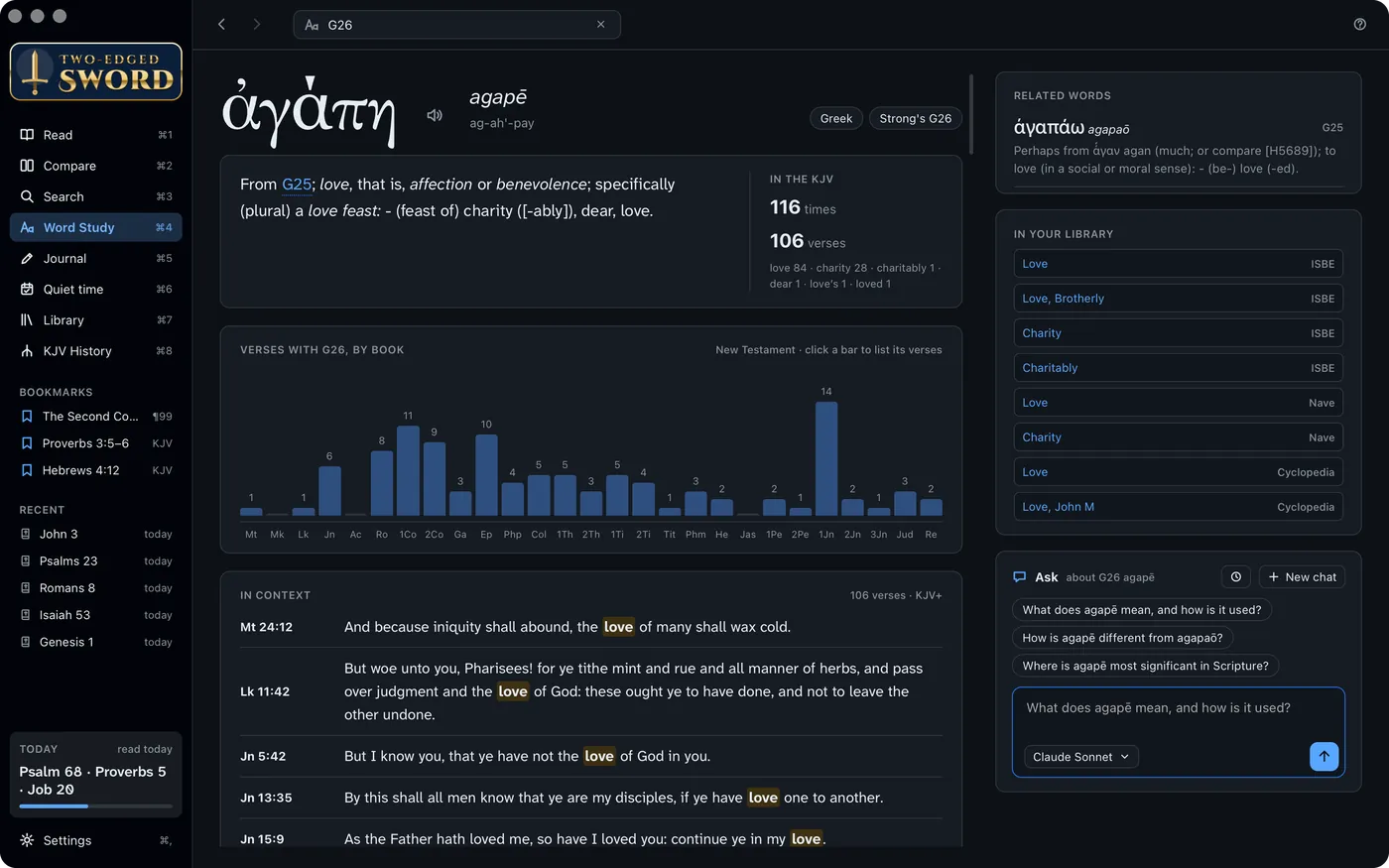1389x868 pixels.
Task: Pick suggestion 'How is agapē different from agapaō?'
Action: coord(1122,638)
